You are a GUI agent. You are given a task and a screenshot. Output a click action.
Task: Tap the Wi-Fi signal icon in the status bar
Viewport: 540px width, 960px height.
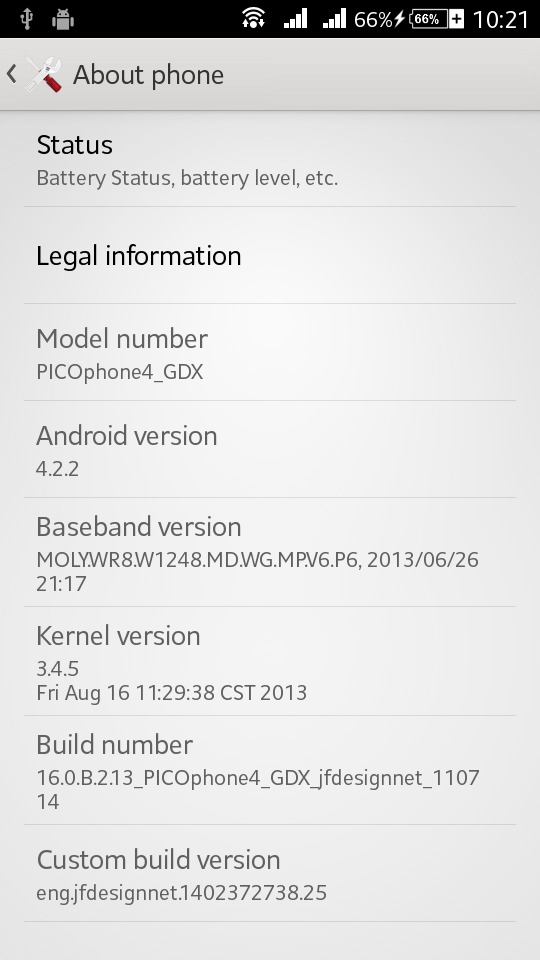coord(253,18)
